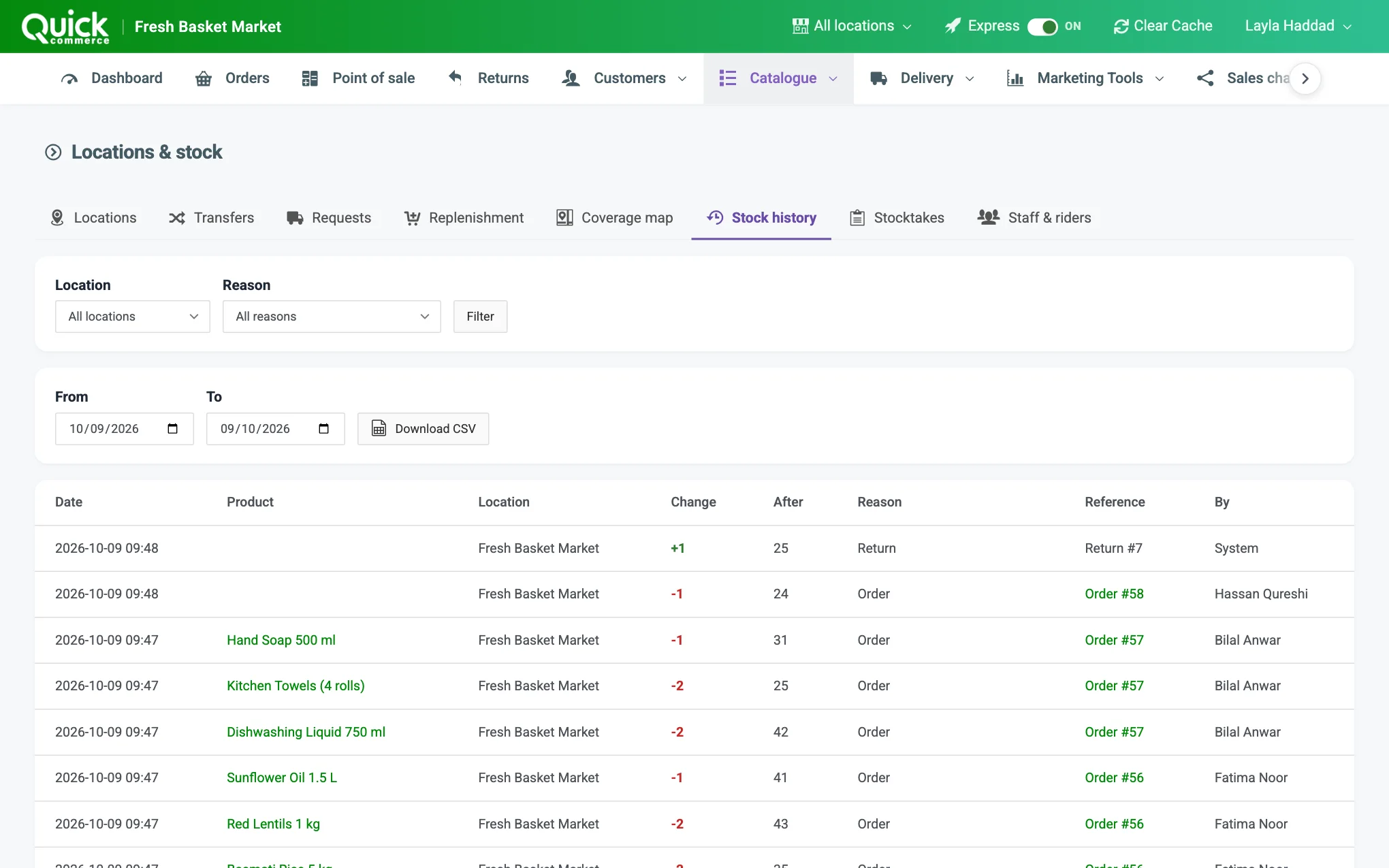Image resolution: width=1389 pixels, height=868 pixels.
Task: Switch to the Staff & riders tab
Action: (x=1034, y=218)
